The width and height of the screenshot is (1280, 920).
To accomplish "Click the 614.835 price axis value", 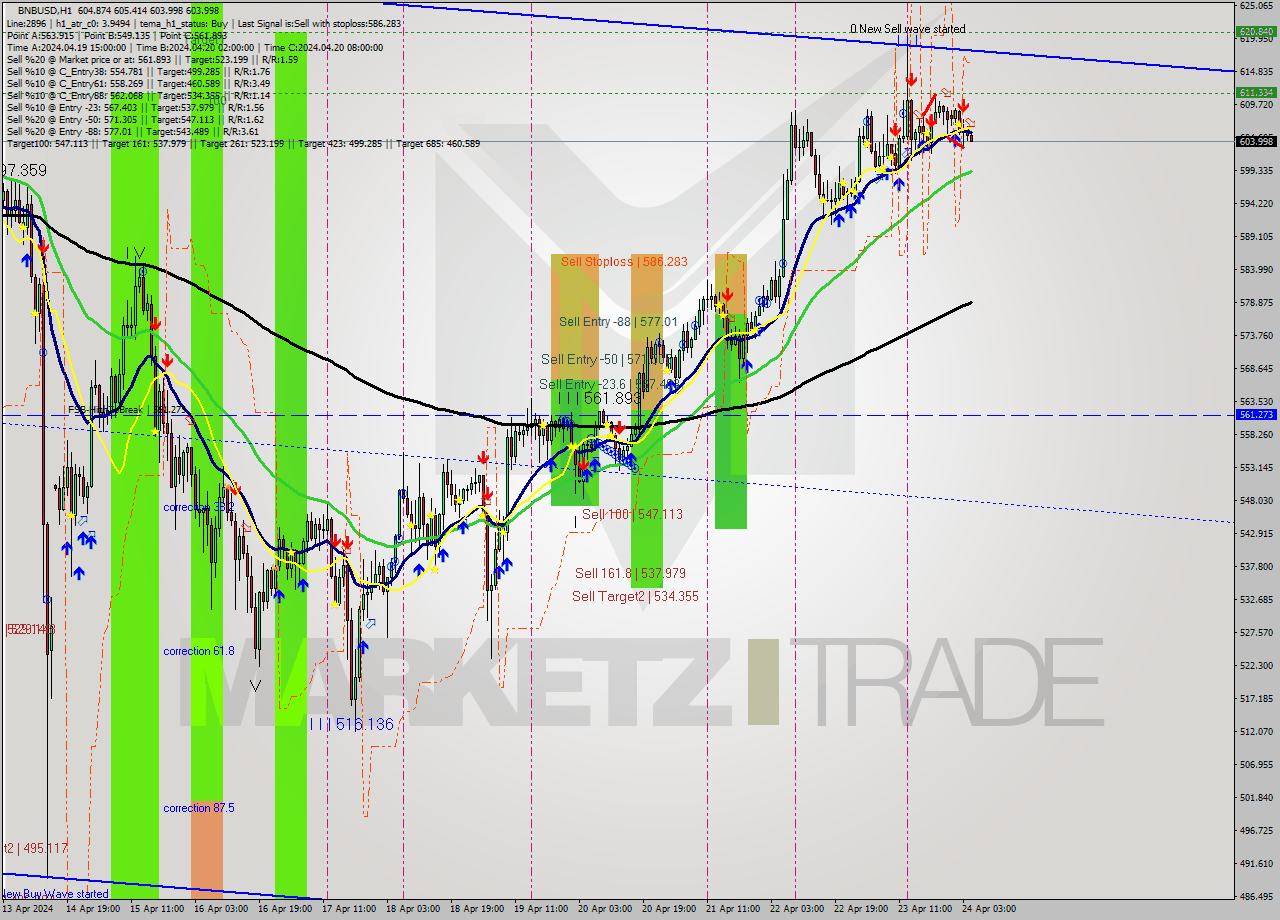I will pyautogui.click(x=1256, y=71).
